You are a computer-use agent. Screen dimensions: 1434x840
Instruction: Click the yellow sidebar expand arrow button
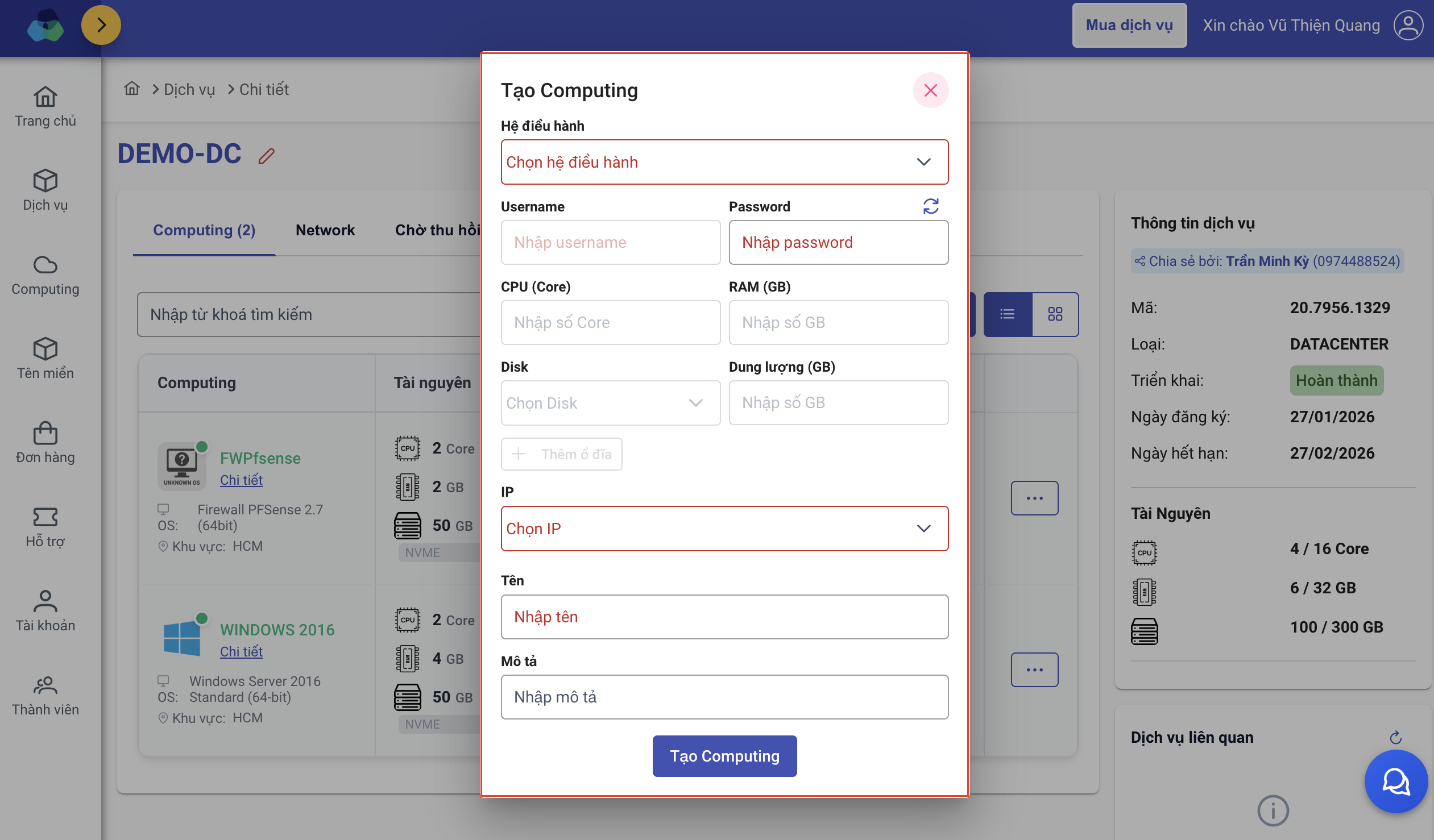point(101,25)
